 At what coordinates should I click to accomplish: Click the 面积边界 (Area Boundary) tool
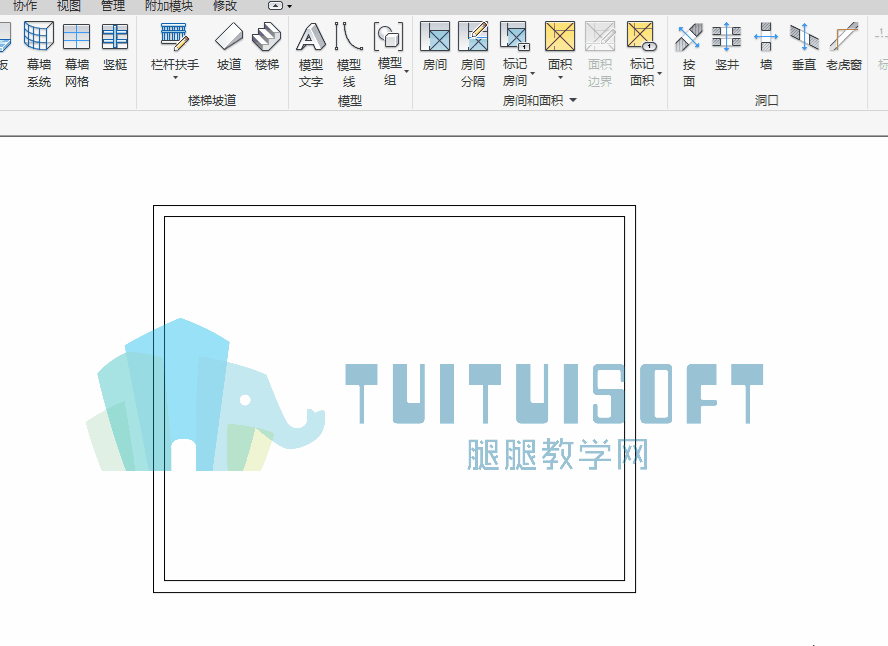pos(600,54)
